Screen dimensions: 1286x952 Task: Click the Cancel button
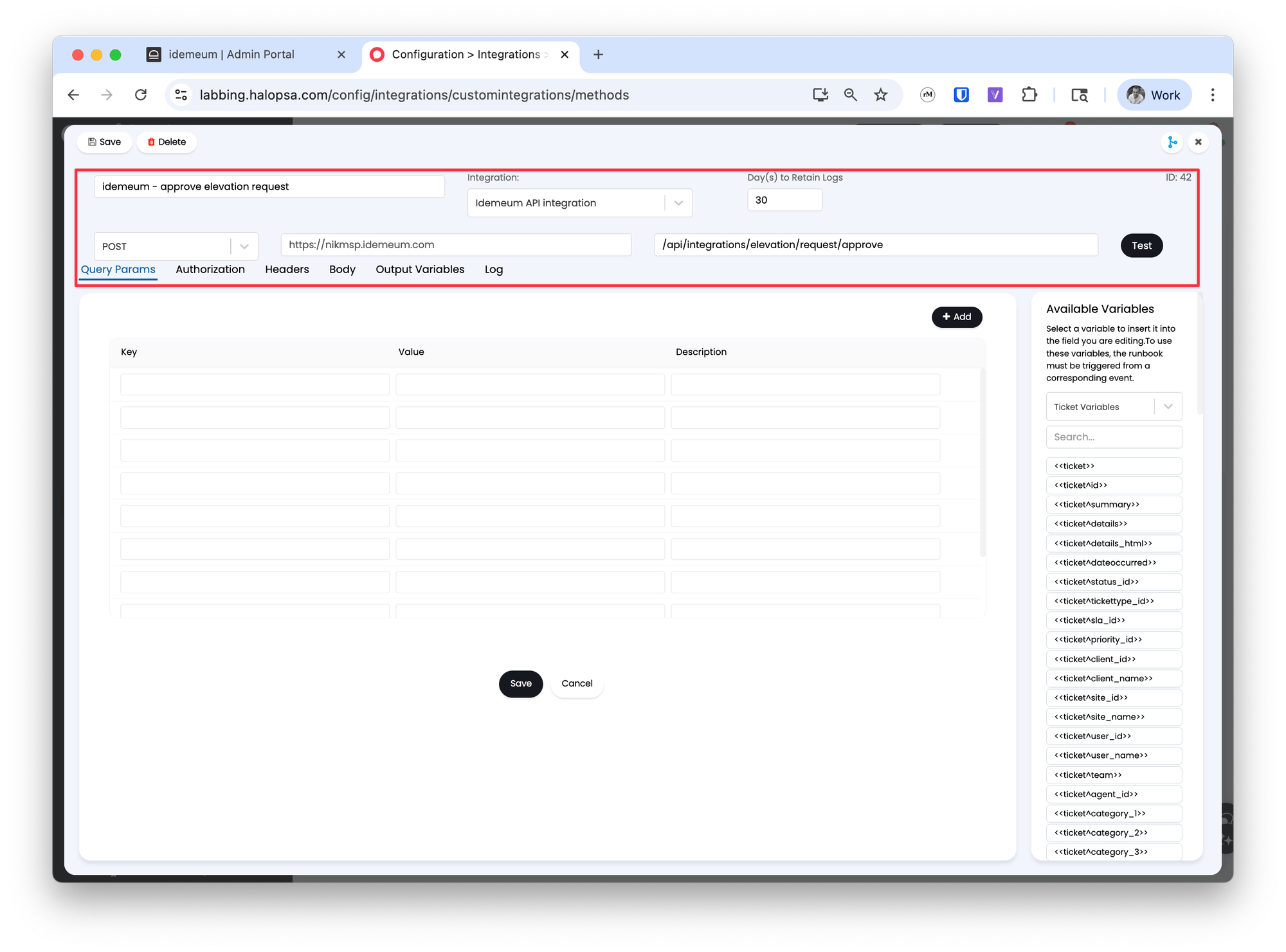tap(577, 684)
